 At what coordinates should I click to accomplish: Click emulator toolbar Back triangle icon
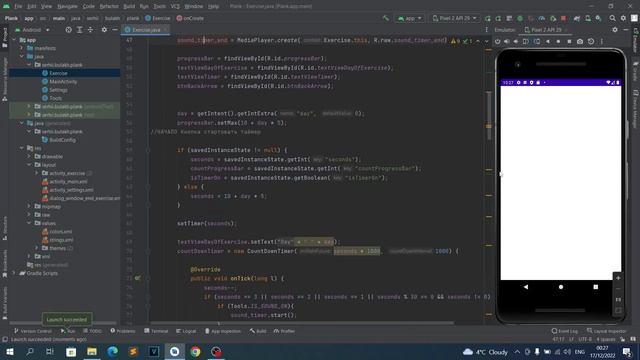click(548, 41)
